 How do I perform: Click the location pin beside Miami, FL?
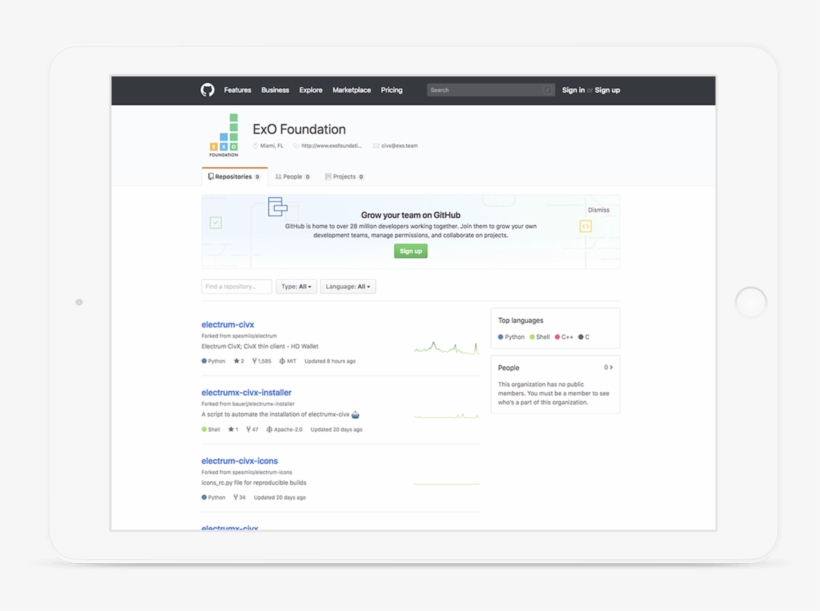point(255,146)
